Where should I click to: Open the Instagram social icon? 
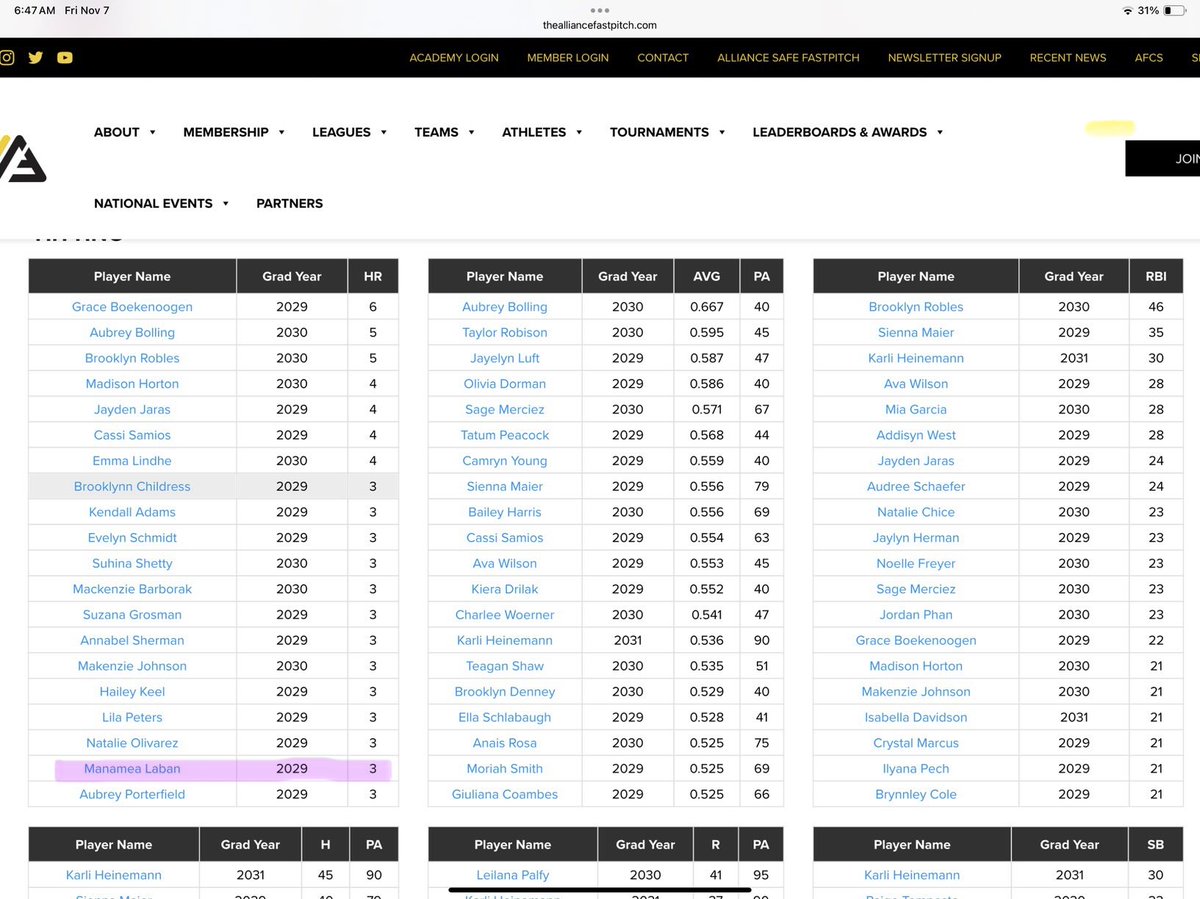coord(6,57)
